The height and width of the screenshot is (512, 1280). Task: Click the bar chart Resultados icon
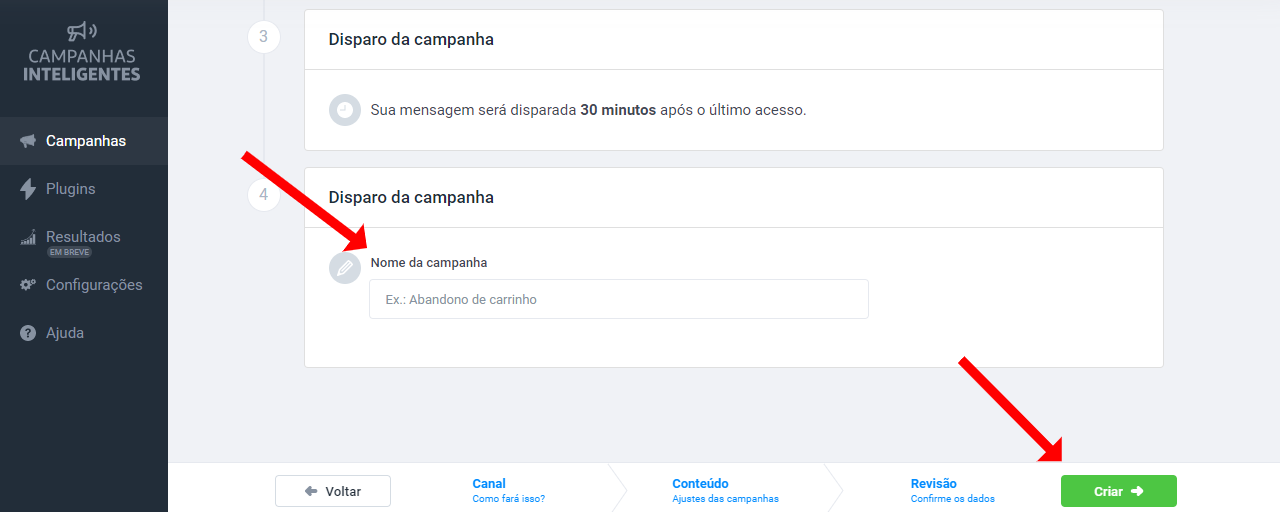28,238
